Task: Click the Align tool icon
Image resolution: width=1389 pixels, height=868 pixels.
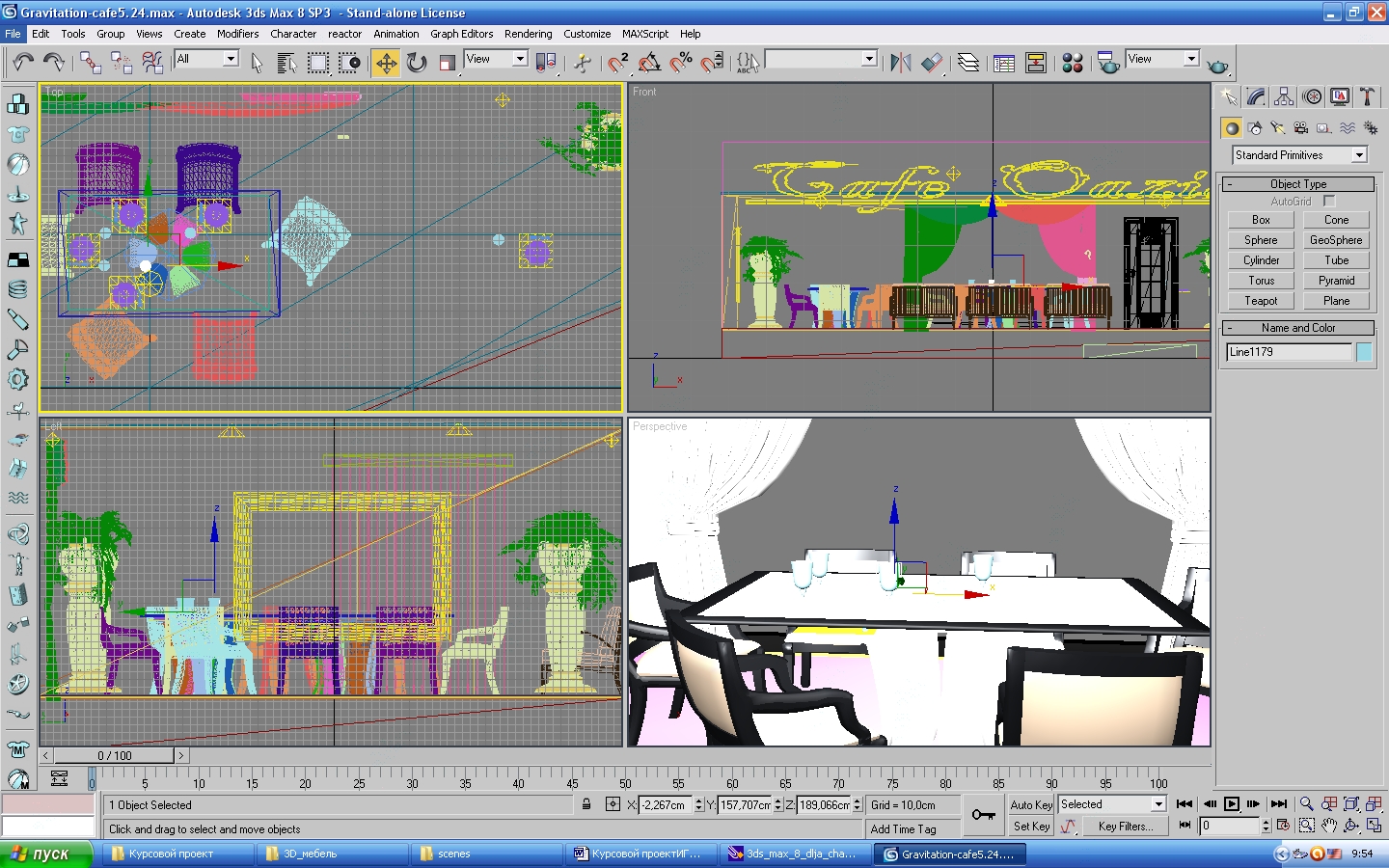Action: 932,63
